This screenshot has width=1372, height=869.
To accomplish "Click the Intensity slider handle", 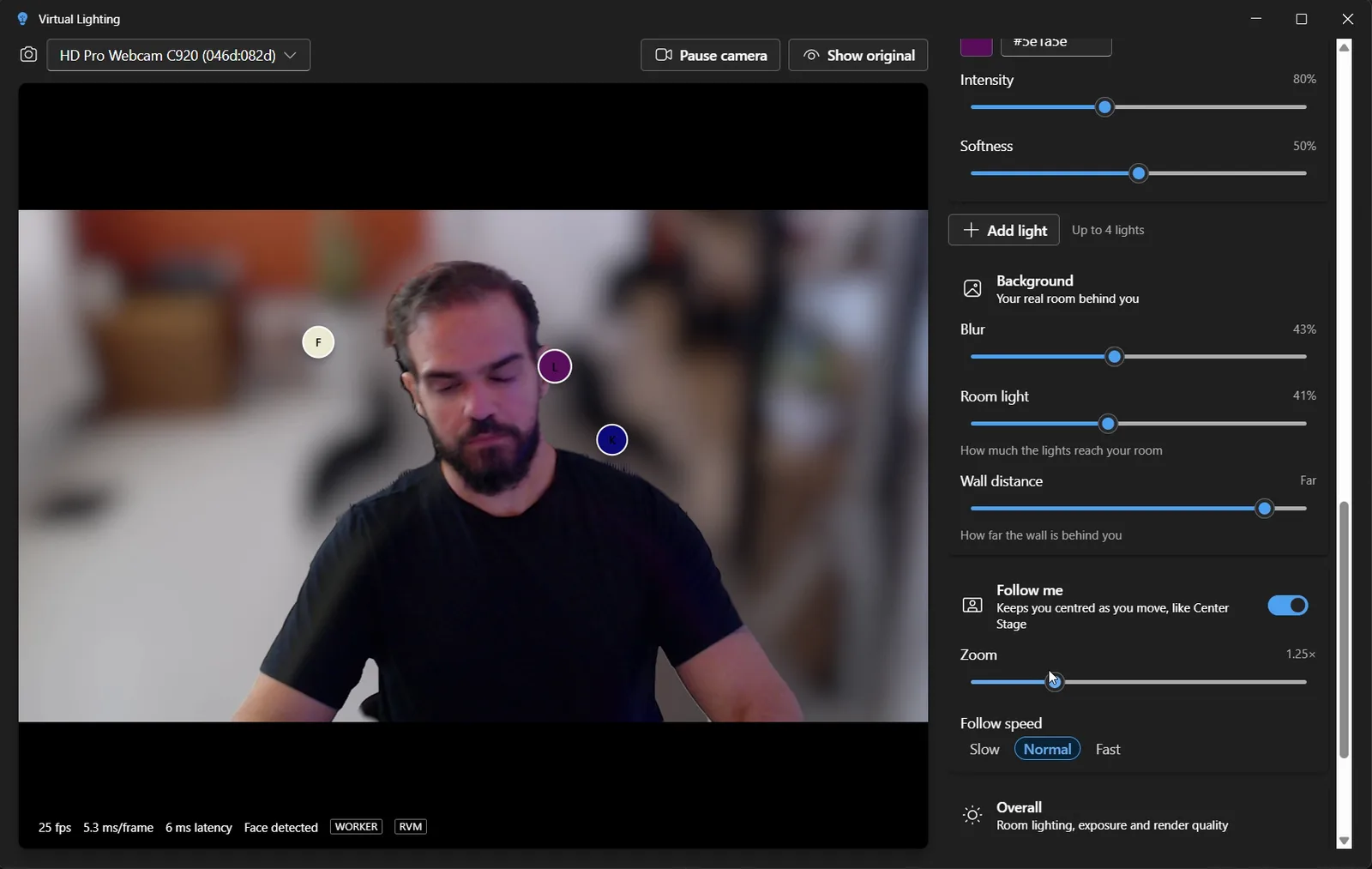I will 1105,107.
